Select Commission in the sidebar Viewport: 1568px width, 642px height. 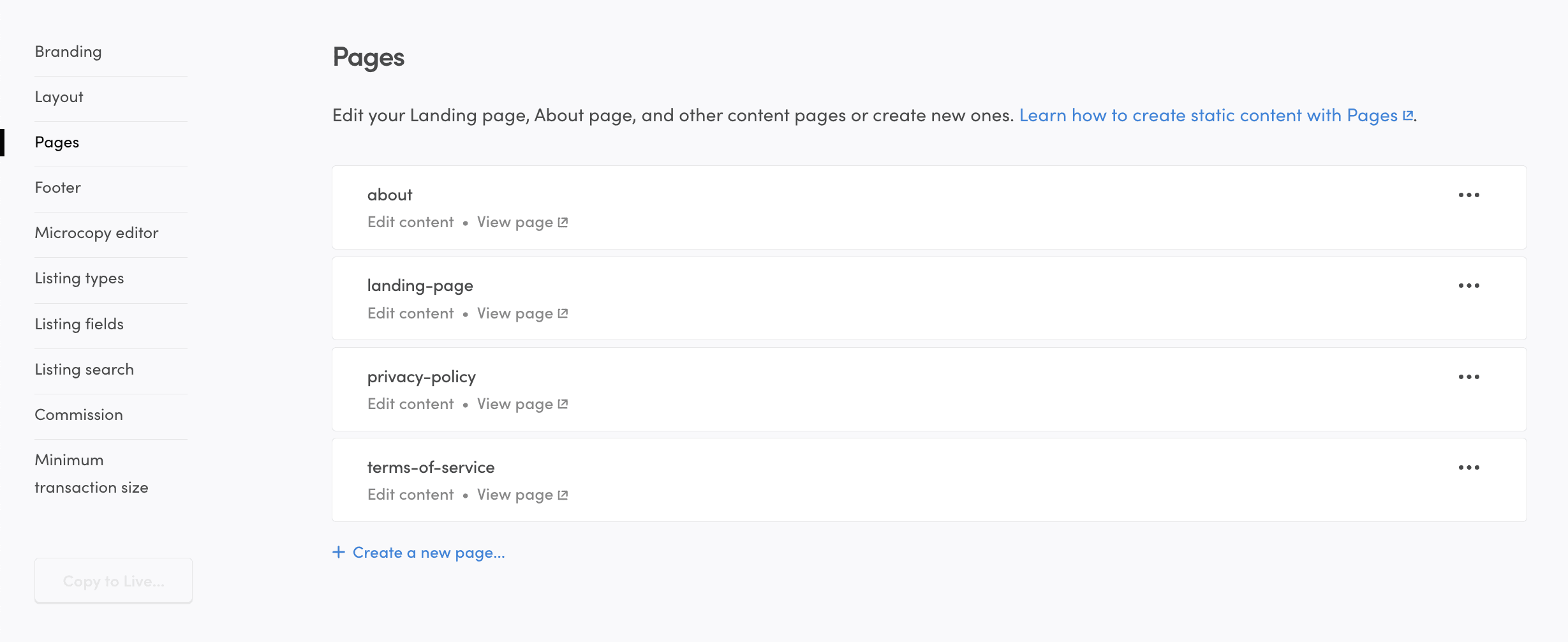pos(78,415)
